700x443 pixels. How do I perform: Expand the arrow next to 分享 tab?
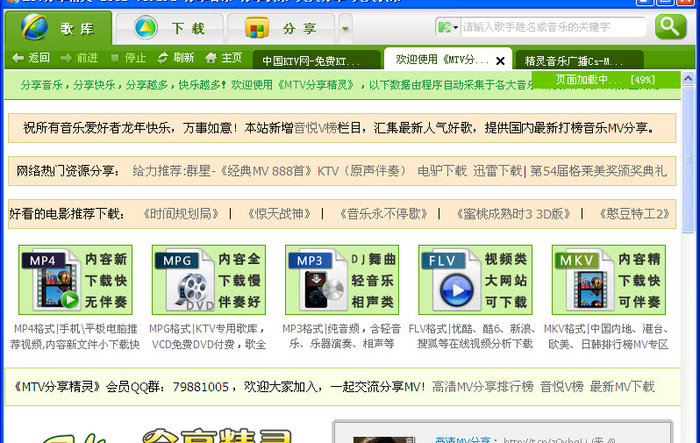[345, 29]
